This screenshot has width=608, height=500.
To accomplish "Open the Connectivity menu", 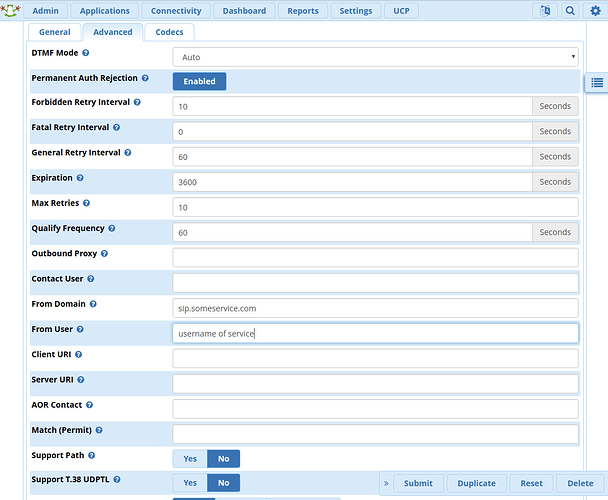I will coord(176,11).
